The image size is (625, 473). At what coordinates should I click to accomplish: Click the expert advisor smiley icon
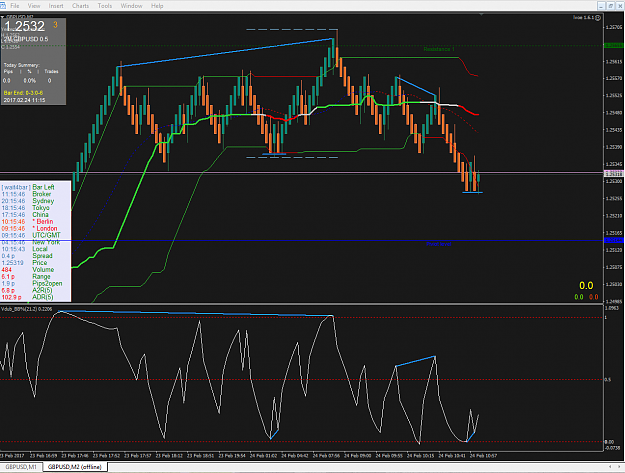598,18
